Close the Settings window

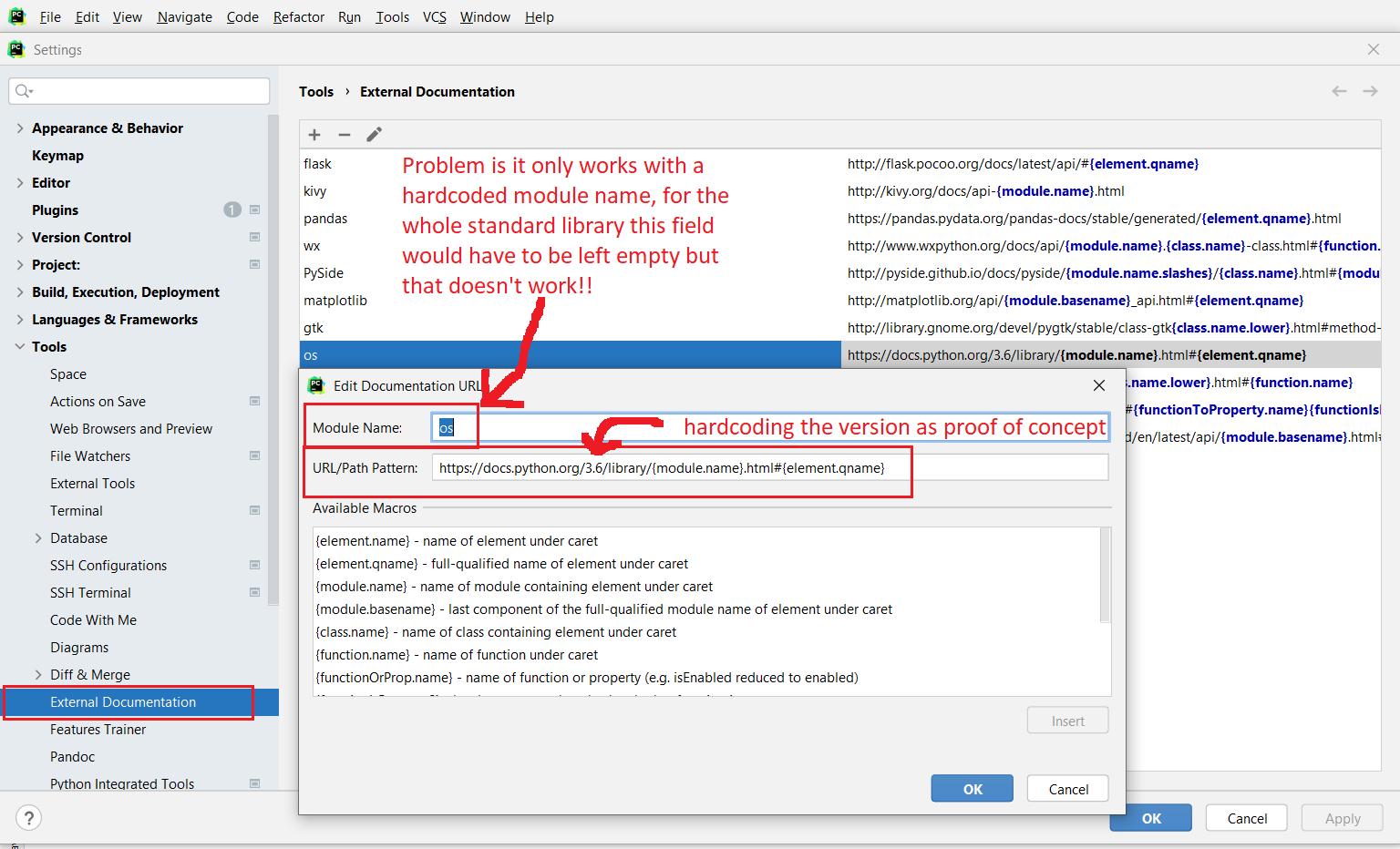pos(1374,49)
